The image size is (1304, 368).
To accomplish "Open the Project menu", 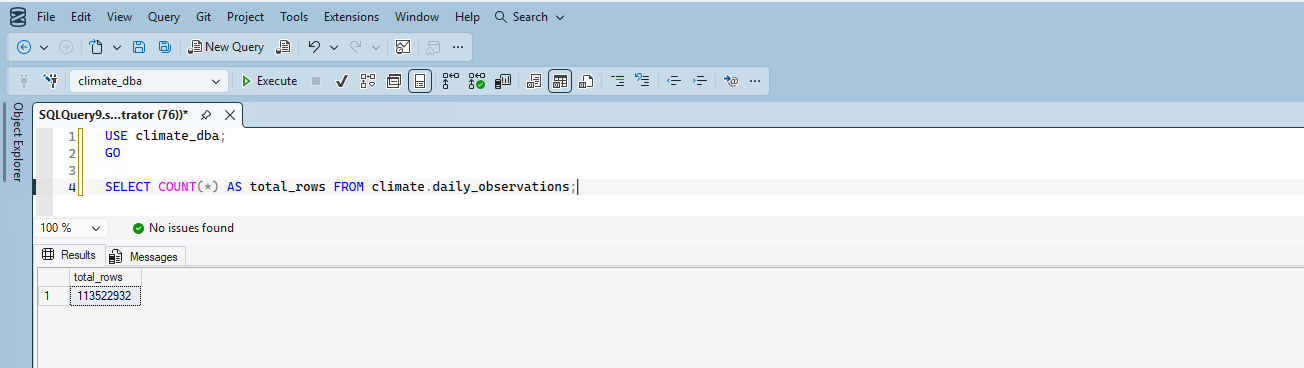I will tap(246, 17).
